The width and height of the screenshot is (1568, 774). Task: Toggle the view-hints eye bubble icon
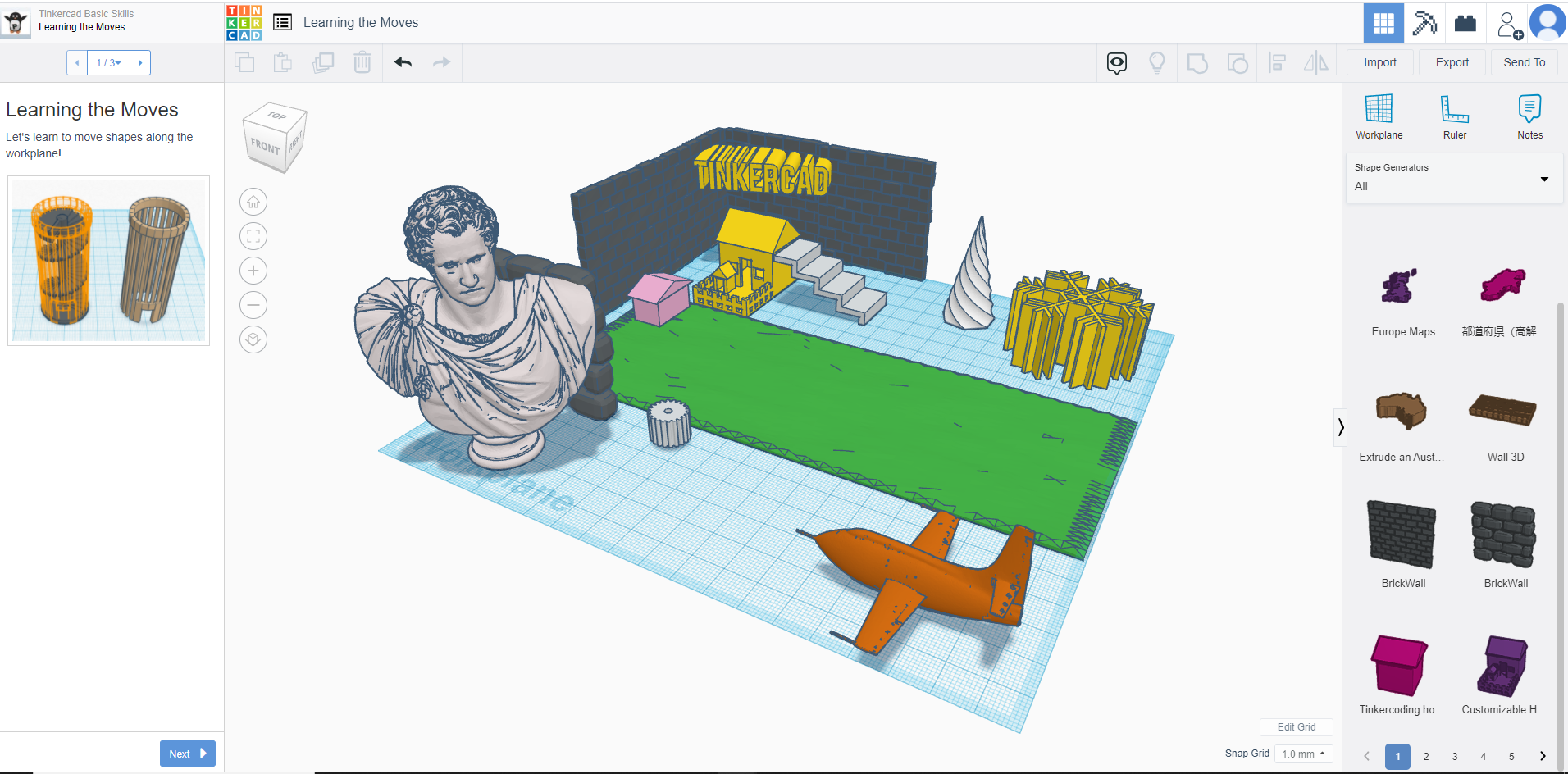1117,63
